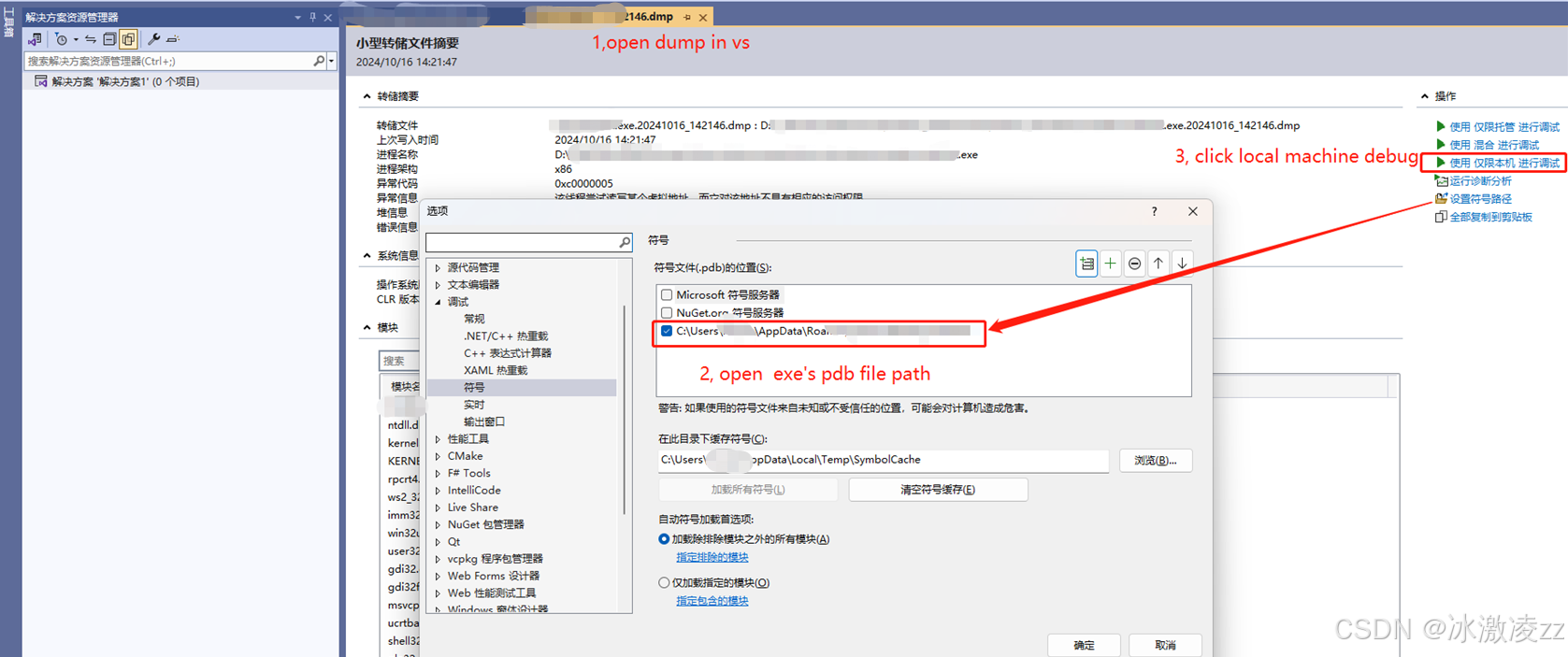The height and width of the screenshot is (657, 1568).
Task: Enable the Microsoft 符号服务器 checkbox
Action: [x=667, y=294]
